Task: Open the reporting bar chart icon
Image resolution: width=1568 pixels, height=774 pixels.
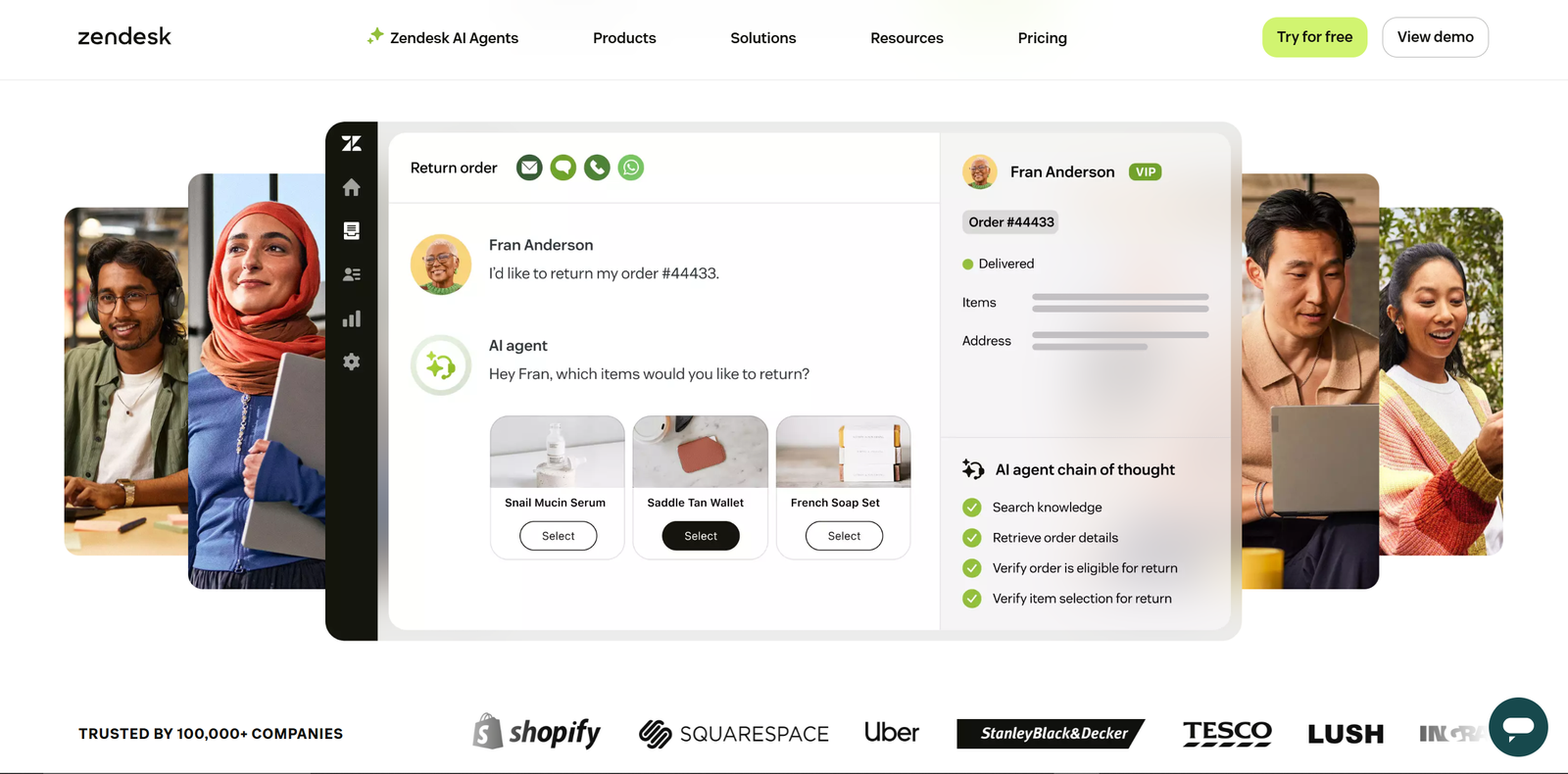Action: pos(352,318)
